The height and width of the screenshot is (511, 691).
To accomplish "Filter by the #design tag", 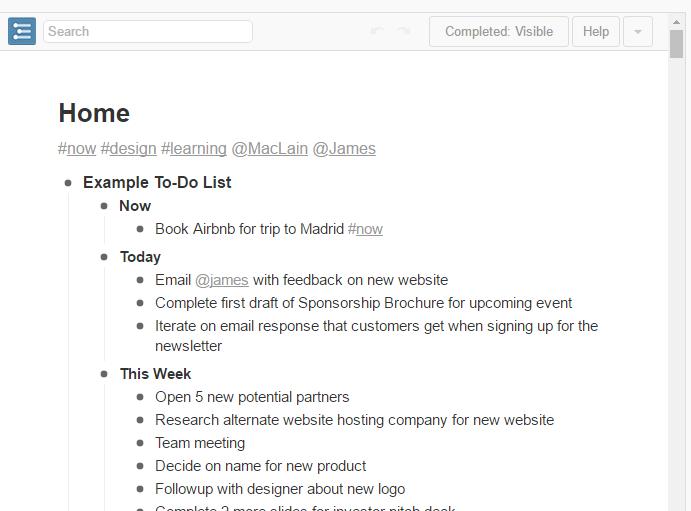I will [x=129, y=149].
